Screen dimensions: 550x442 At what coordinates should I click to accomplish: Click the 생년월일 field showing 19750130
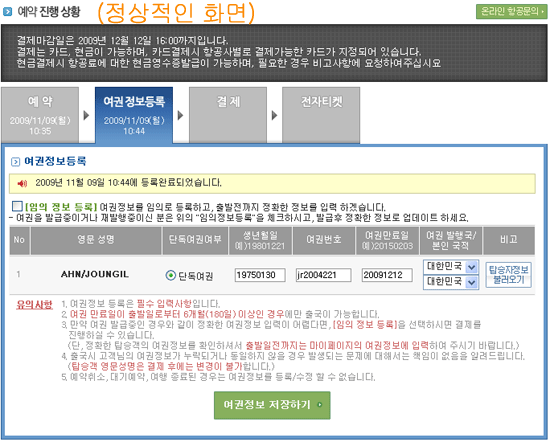[260, 275]
